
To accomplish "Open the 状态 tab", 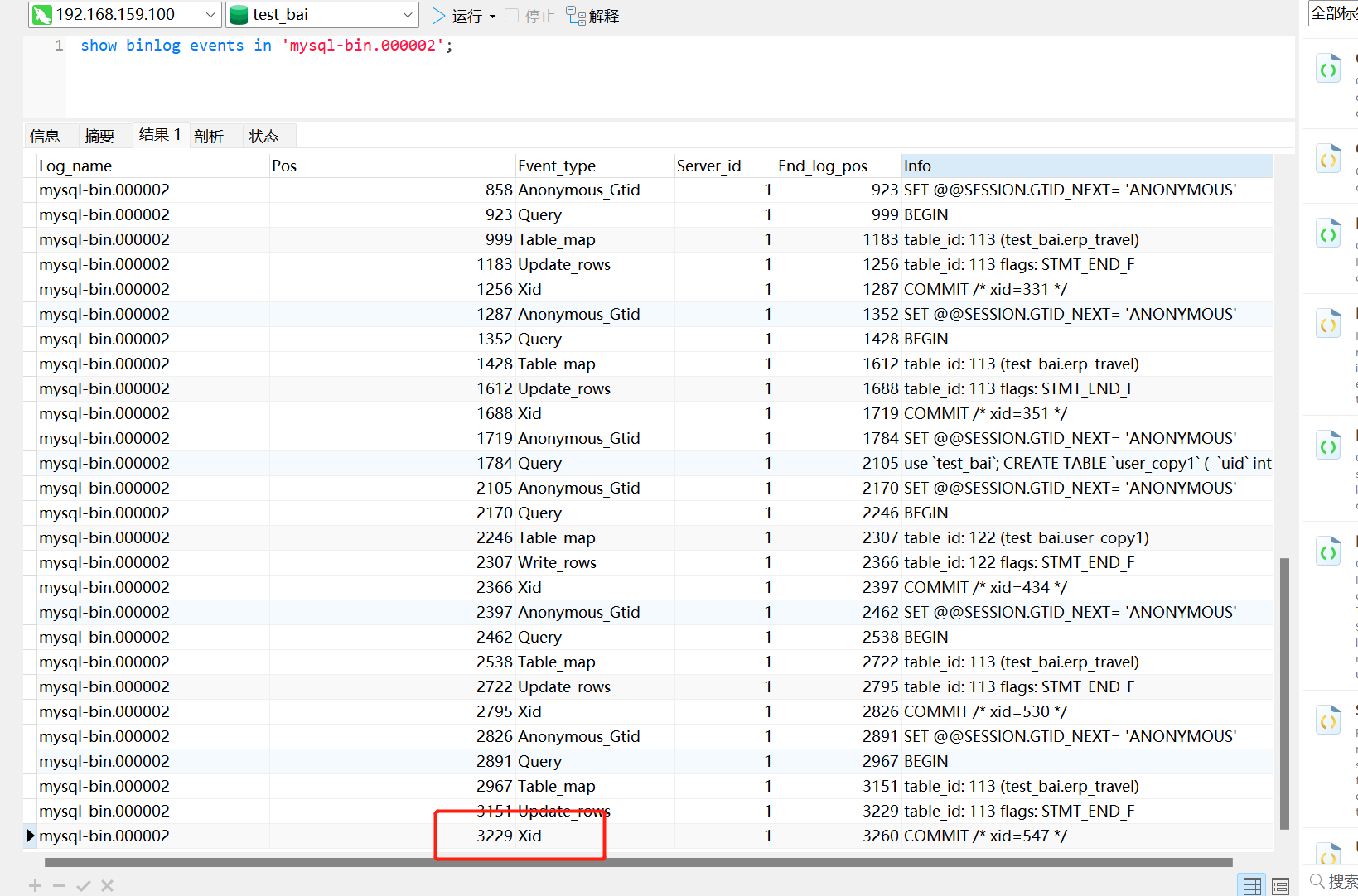I will pyautogui.click(x=263, y=136).
